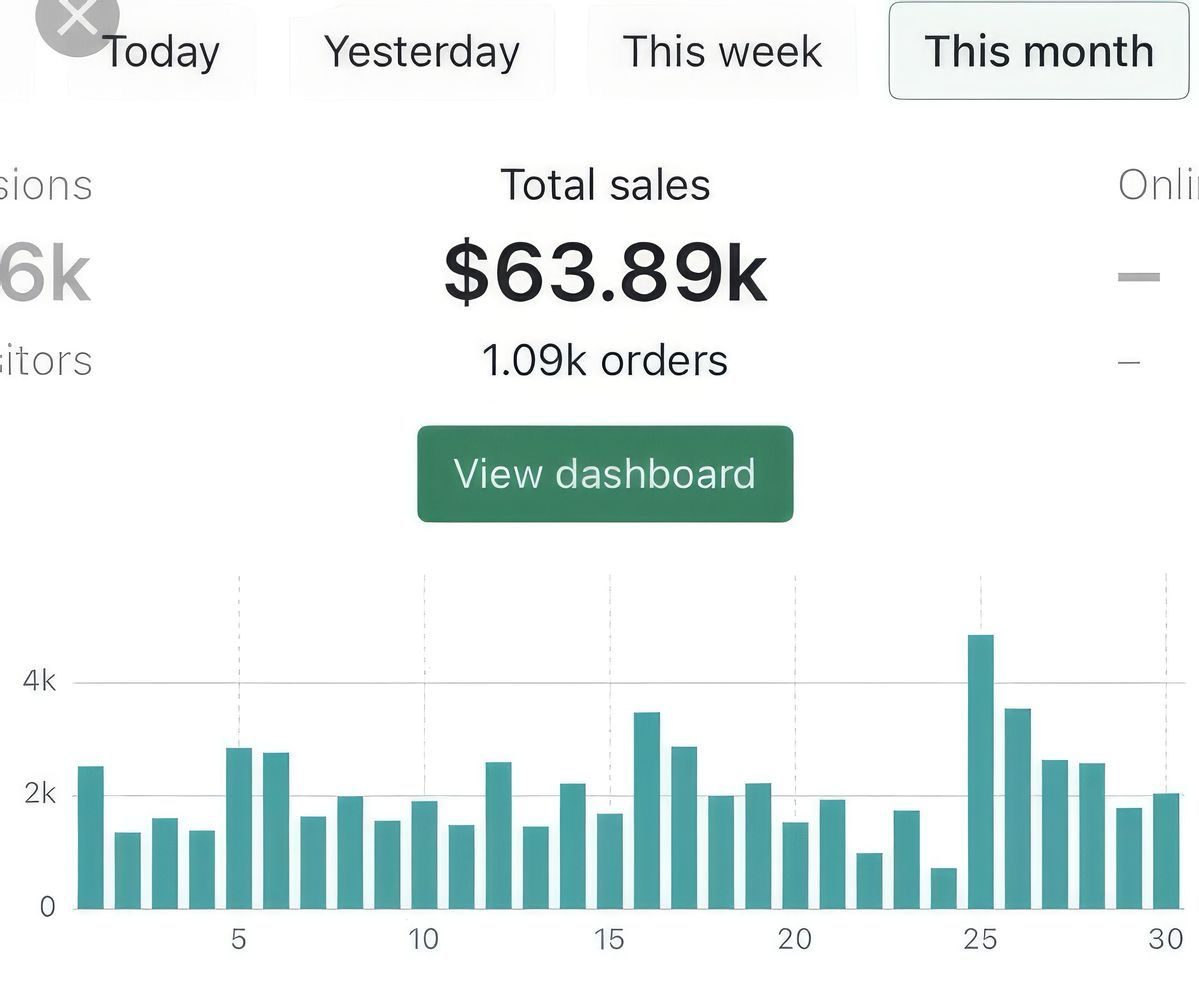Select the shortest bar on day 24
Image resolution: width=1199 pixels, height=1002 pixels.
click(x=943, y=888)
